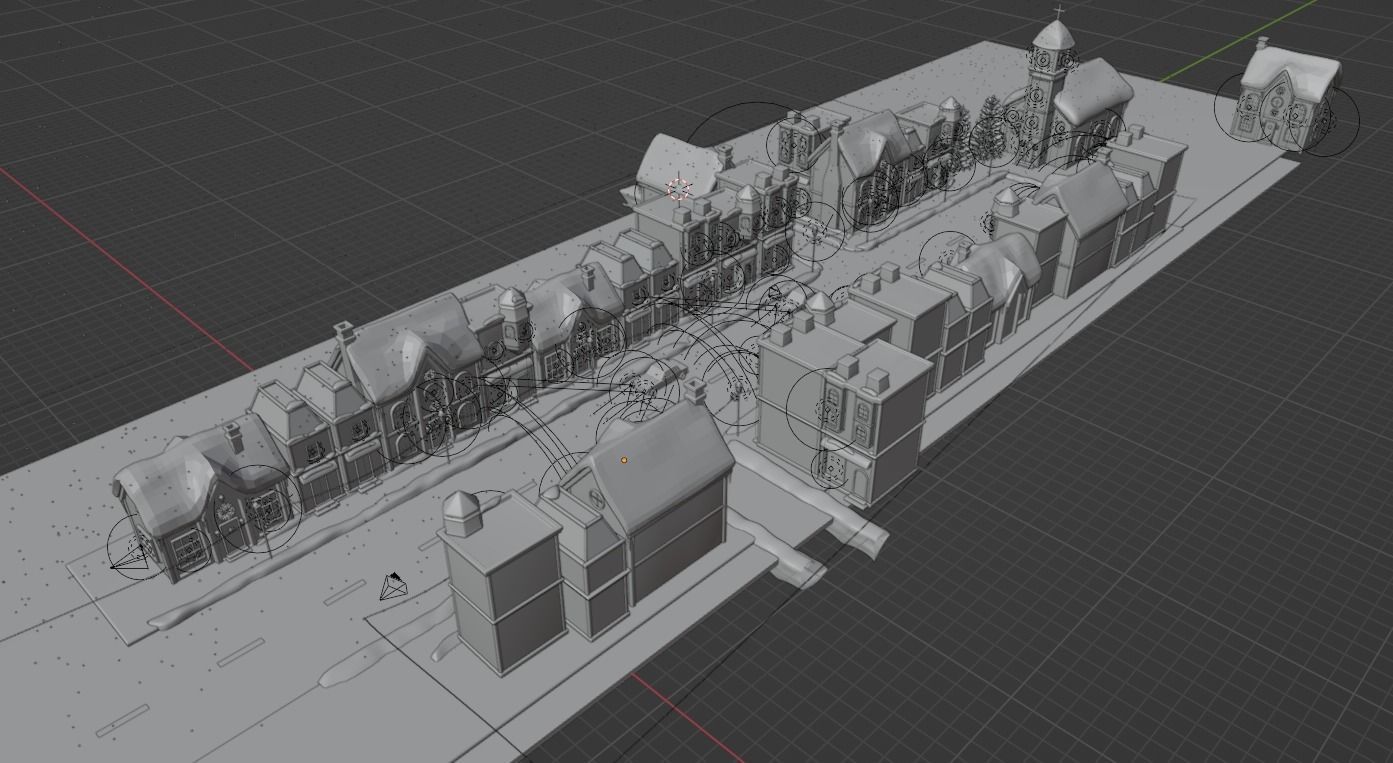This screenshot has height=763, width=1393.
Task: Select the domed cap on the front building
Action: [462, 511]
